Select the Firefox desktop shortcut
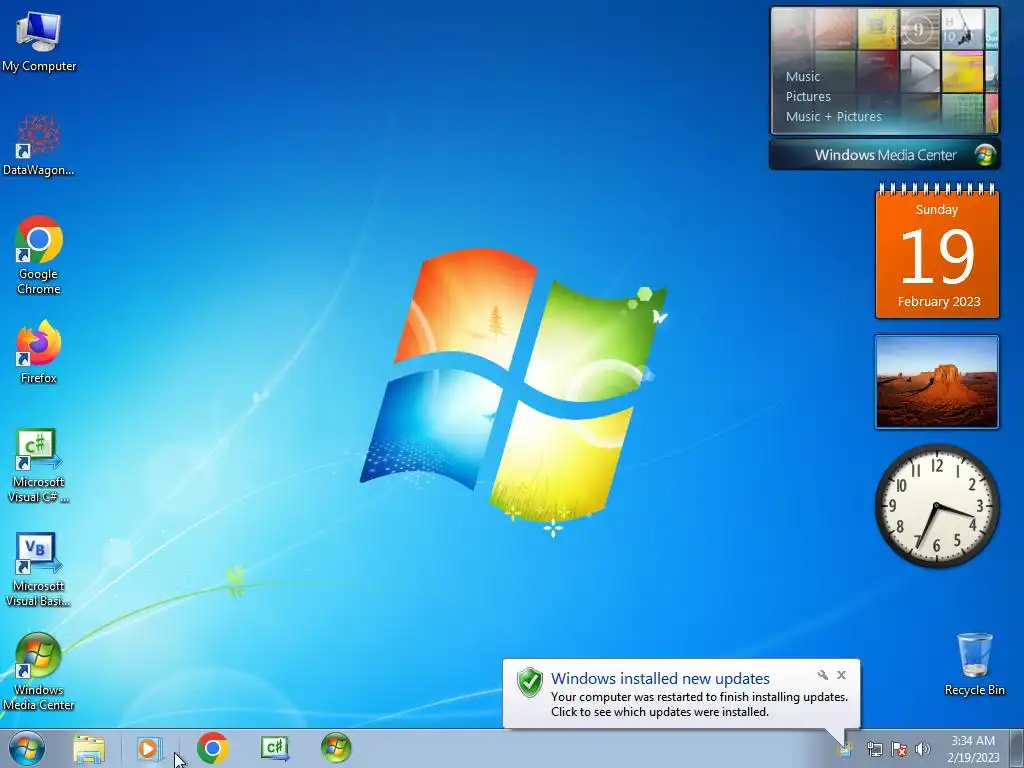 coord(39,351)
